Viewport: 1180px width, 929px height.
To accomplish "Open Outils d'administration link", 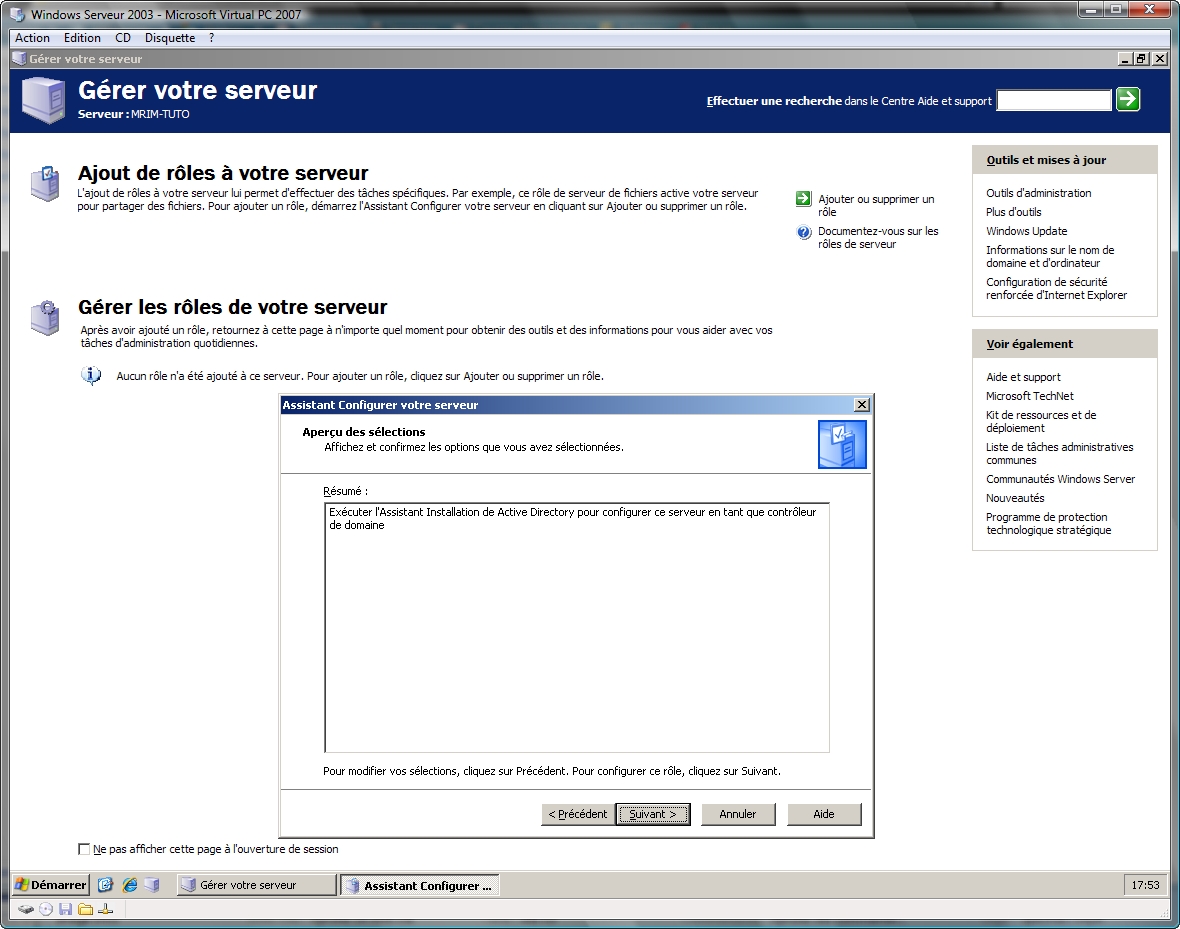I will [x=1039, y=193].
